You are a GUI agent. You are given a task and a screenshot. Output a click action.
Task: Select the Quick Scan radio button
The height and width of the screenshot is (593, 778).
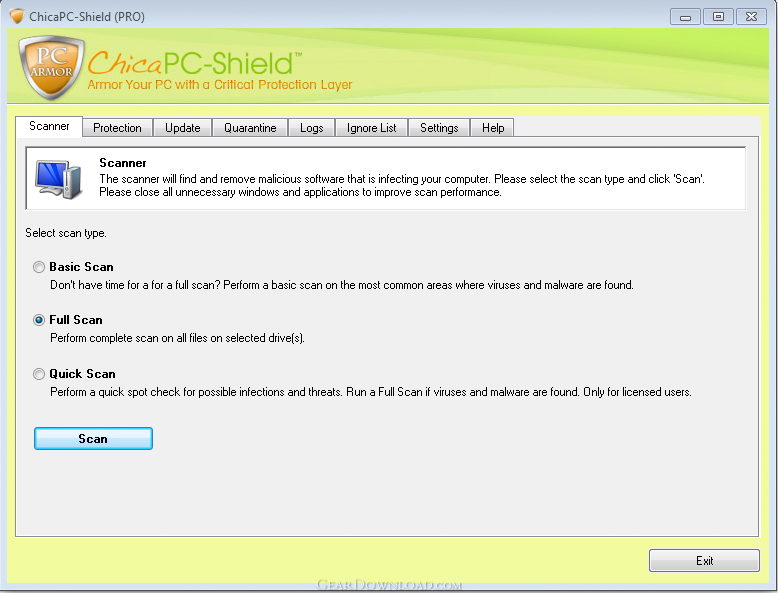[39, 374]
